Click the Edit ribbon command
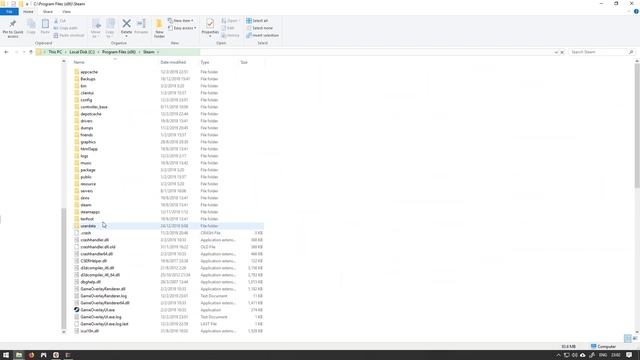The image size is (640, 360). [228, 28]
